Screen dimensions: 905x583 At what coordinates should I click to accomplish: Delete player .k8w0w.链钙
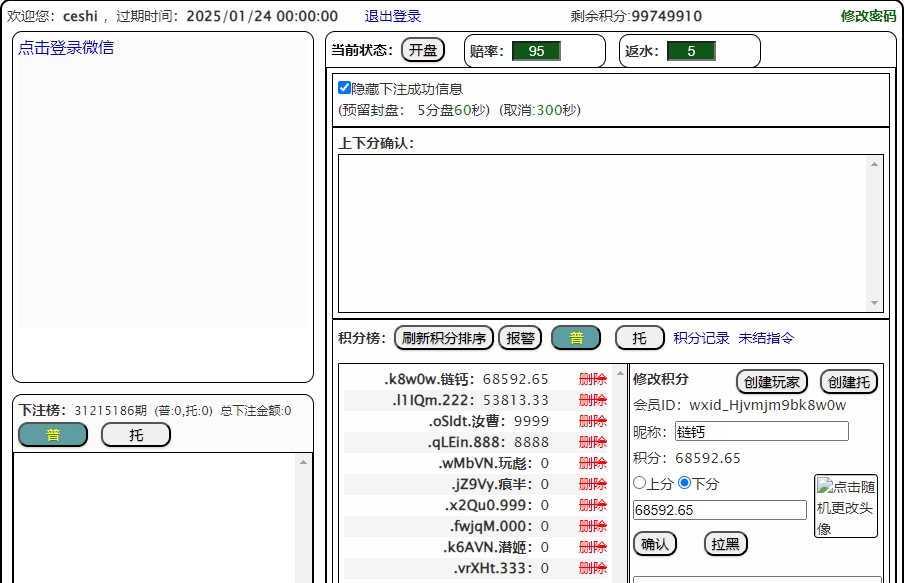click(x=593, y=379)
